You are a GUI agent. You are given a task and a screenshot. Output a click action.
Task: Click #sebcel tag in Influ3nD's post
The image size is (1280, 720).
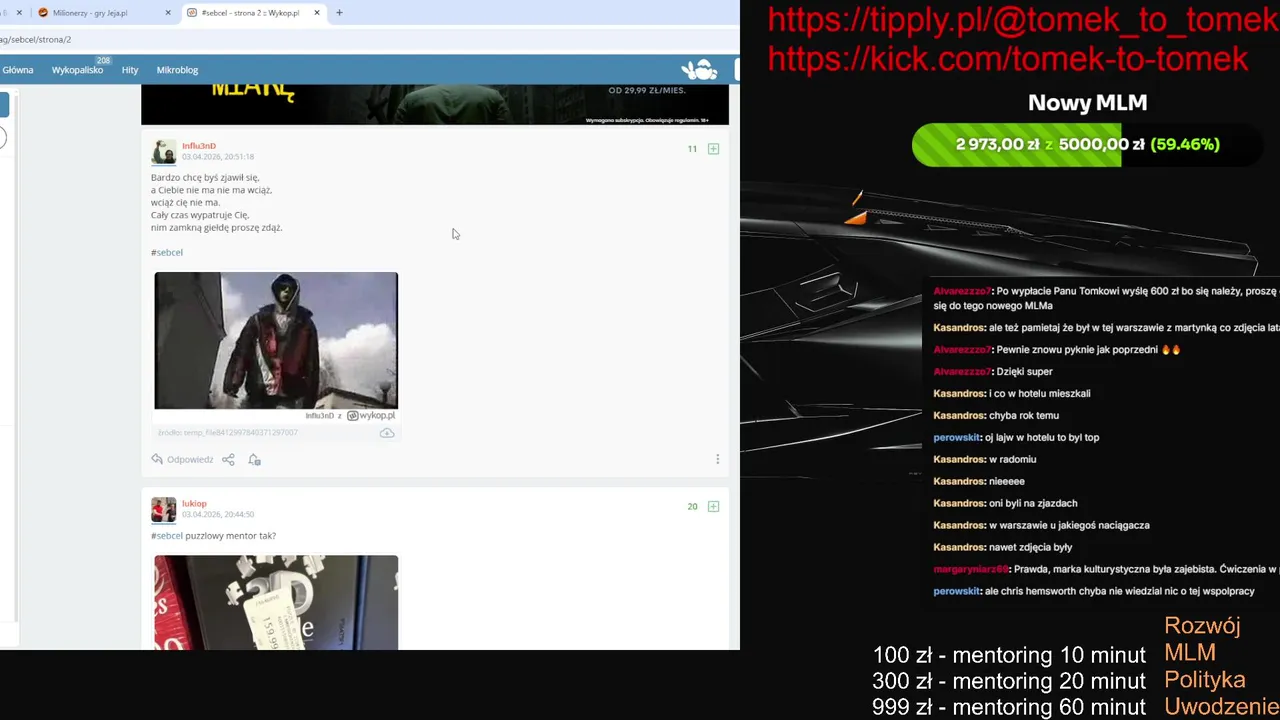[167, 253]
